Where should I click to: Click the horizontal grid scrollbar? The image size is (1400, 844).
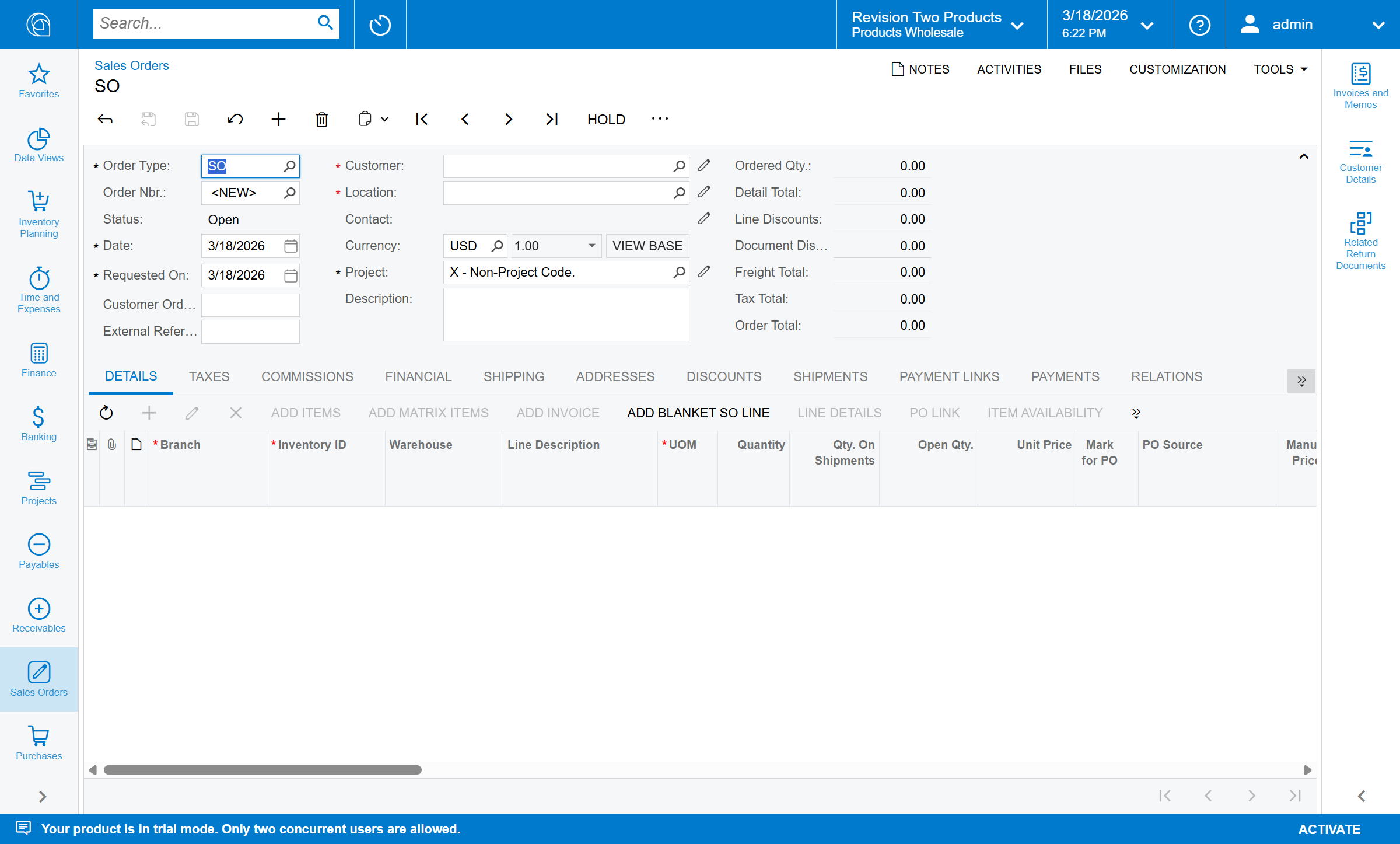[262, 770]
